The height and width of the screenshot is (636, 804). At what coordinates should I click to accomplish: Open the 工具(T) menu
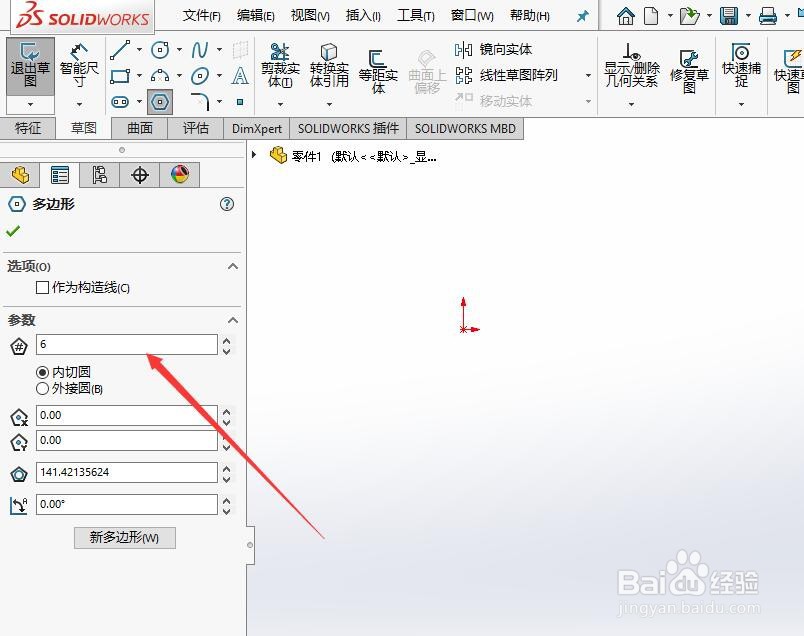pyautogui.click(x=416, y=16)
